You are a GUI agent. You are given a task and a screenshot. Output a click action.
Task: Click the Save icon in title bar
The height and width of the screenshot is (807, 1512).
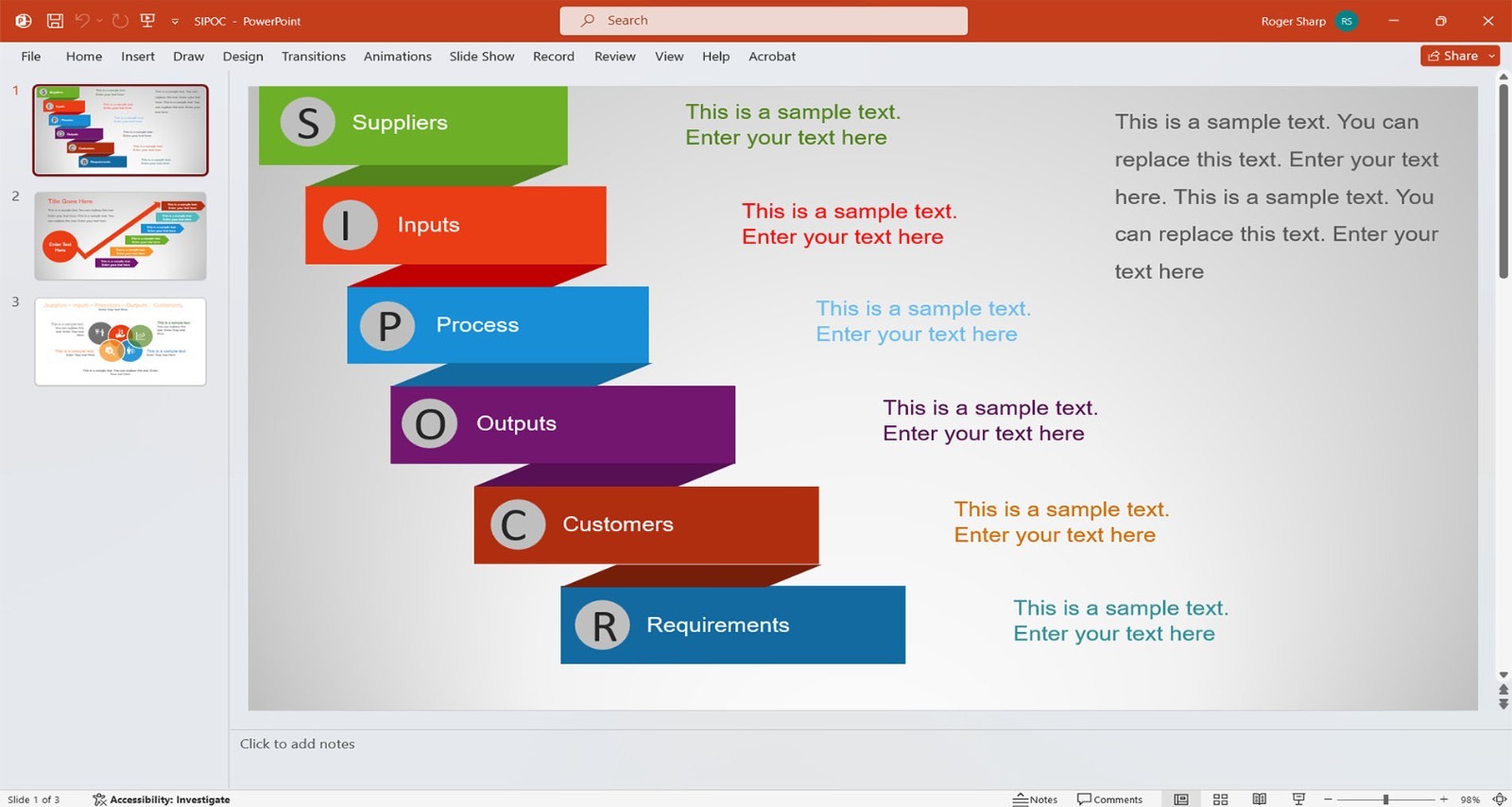[x=55, y=21]
